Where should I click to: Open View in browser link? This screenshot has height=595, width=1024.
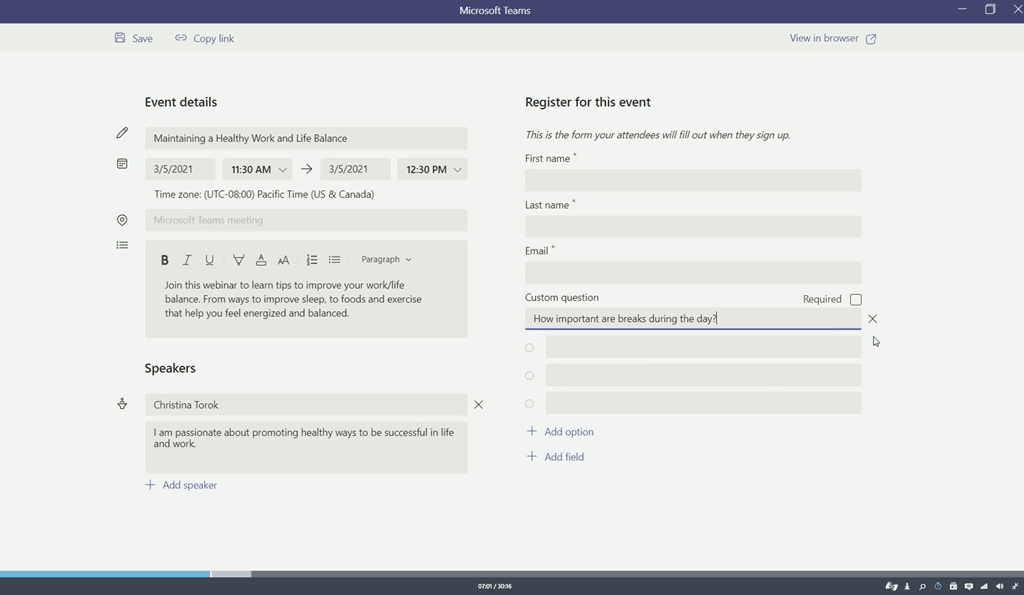click(x=832, y=38)
